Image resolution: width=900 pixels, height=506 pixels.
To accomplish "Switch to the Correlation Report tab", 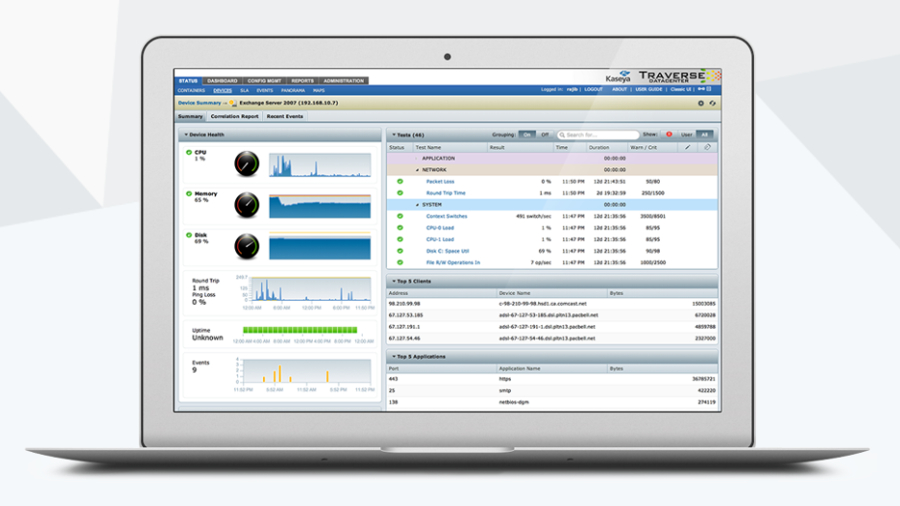I will tap(234, 116).
